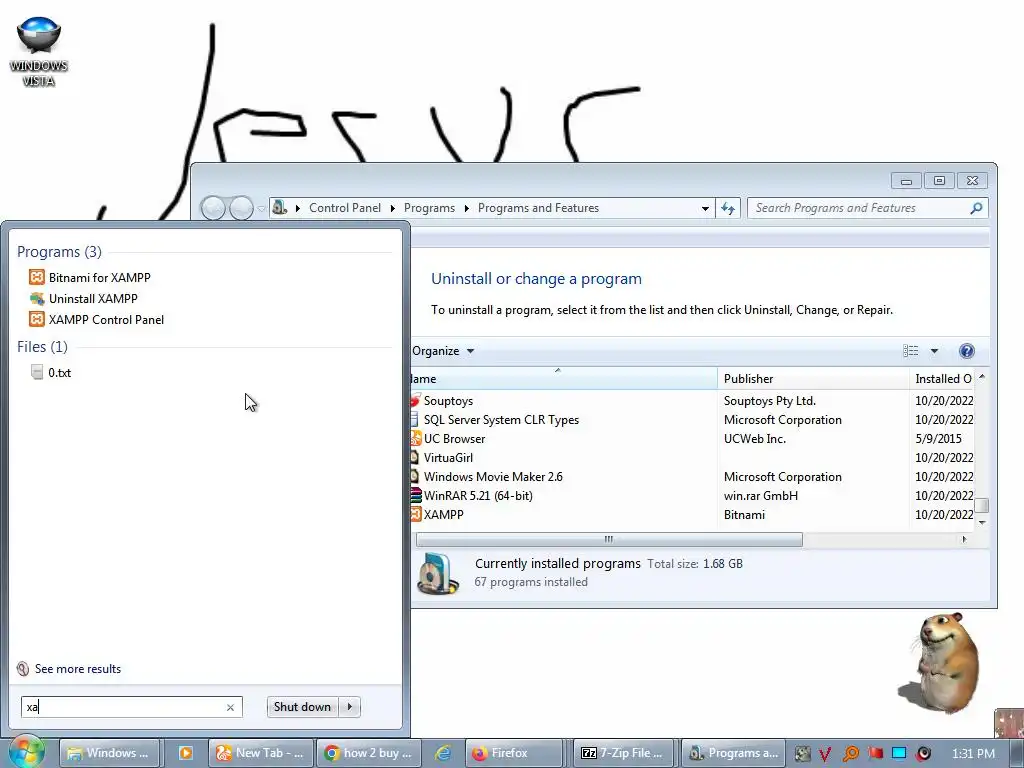
Task: Click the Bitnami publisher cell
Action: pyautogui.click(x=744, y=515)
